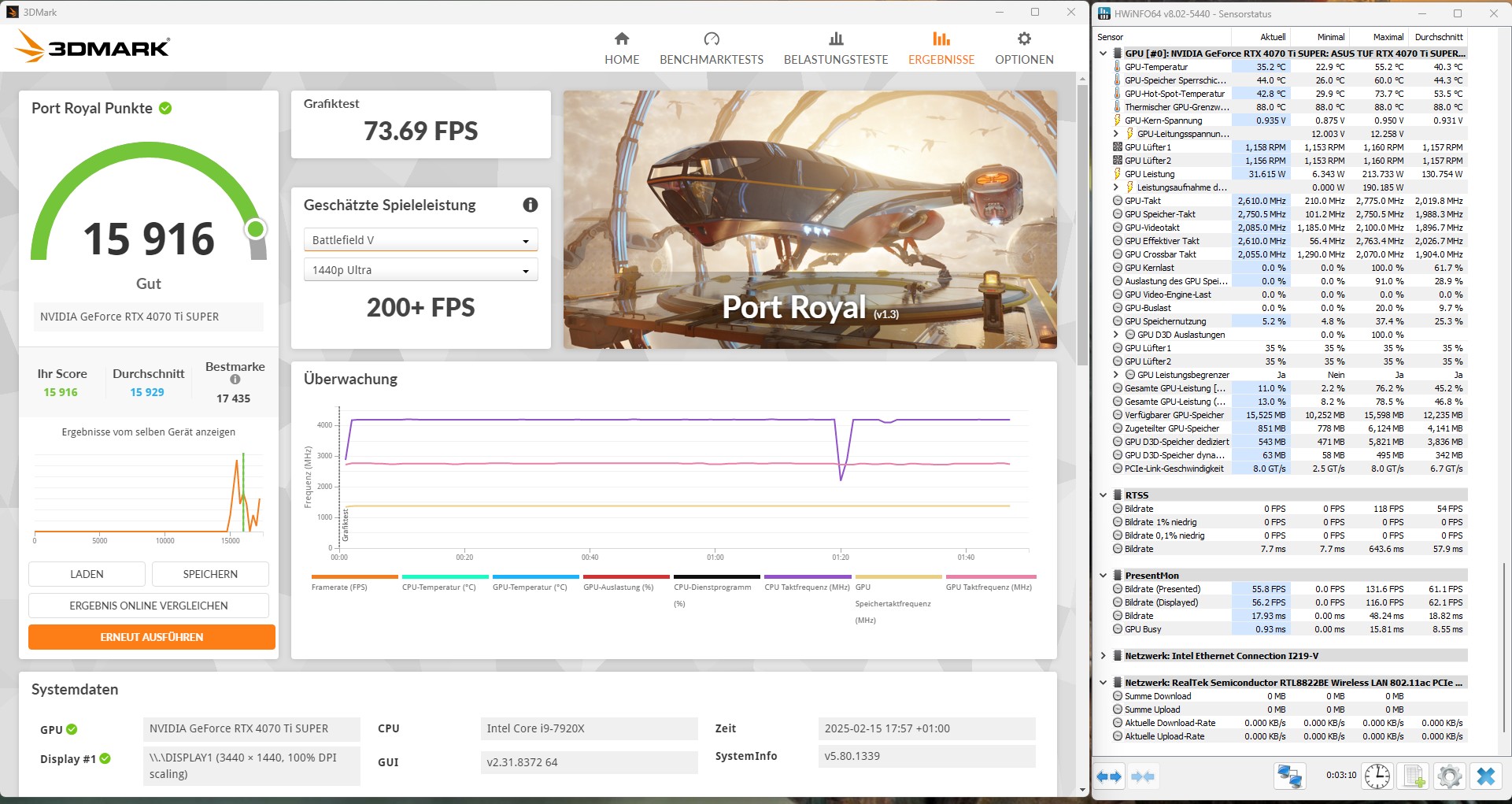Expand the Leistungsaufnahme sub-tree
Image resolution: width=1512 pixels, height=804 pixels.
coord(1115,187)
